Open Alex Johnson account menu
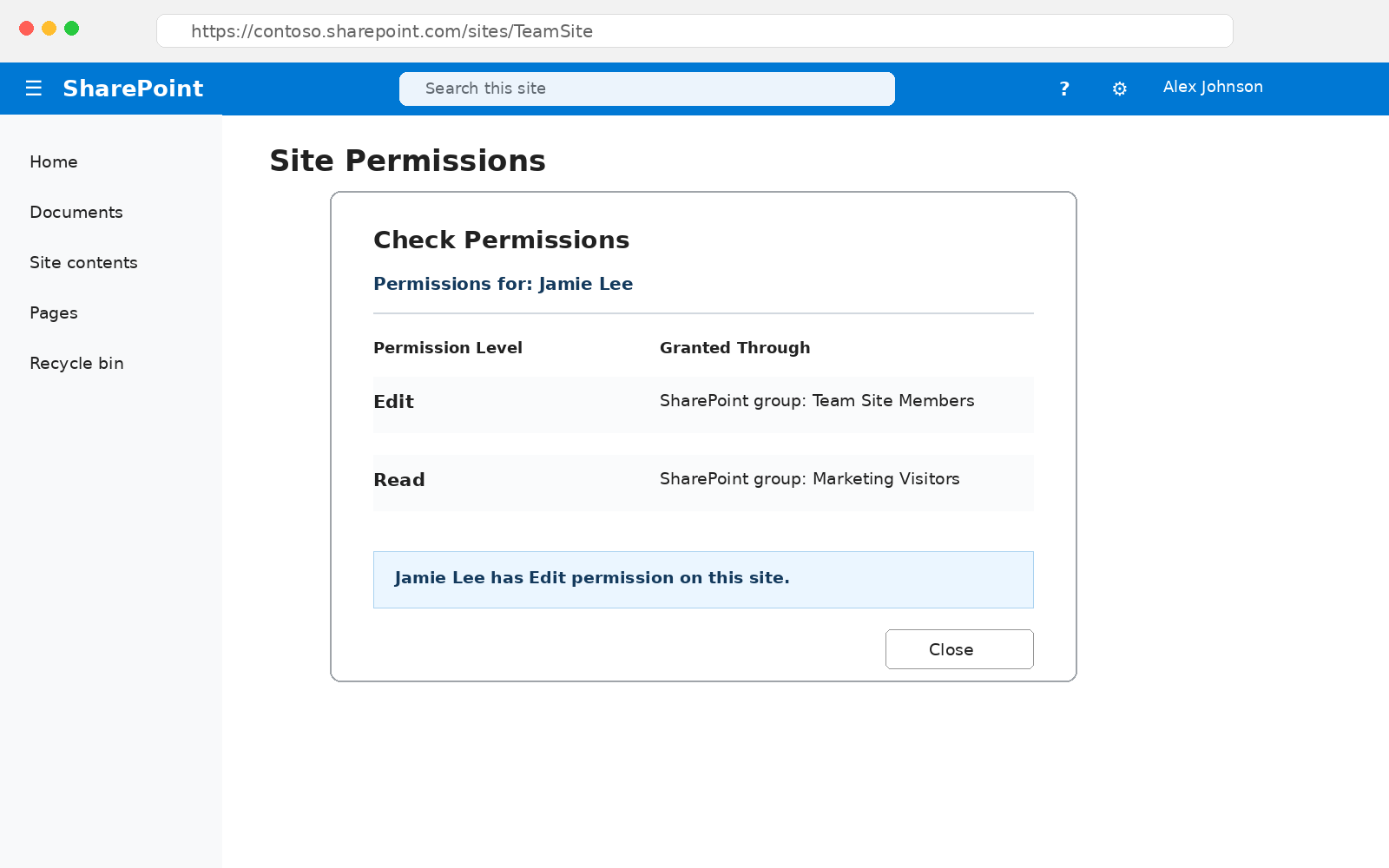The width and height of the screenshot is (1389, 868). [x=1213, y=87]
